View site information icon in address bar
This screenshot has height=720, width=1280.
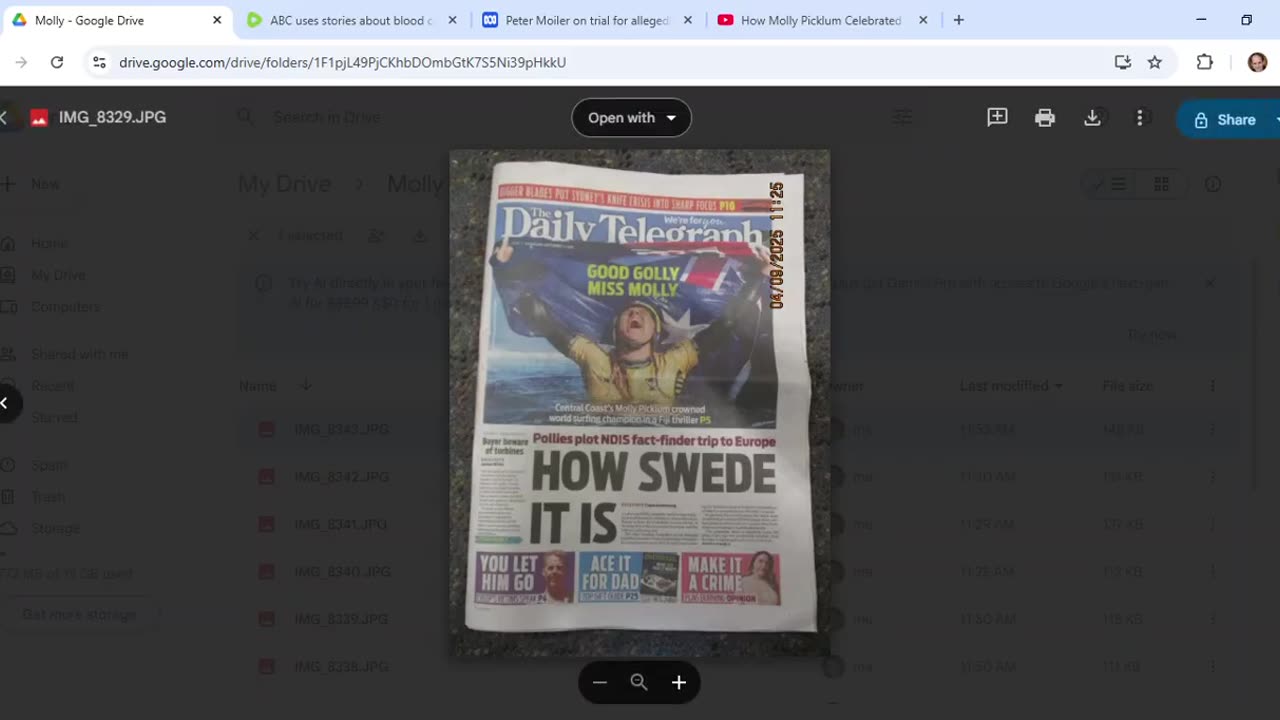pyautogui.click(x=99, y=62)
